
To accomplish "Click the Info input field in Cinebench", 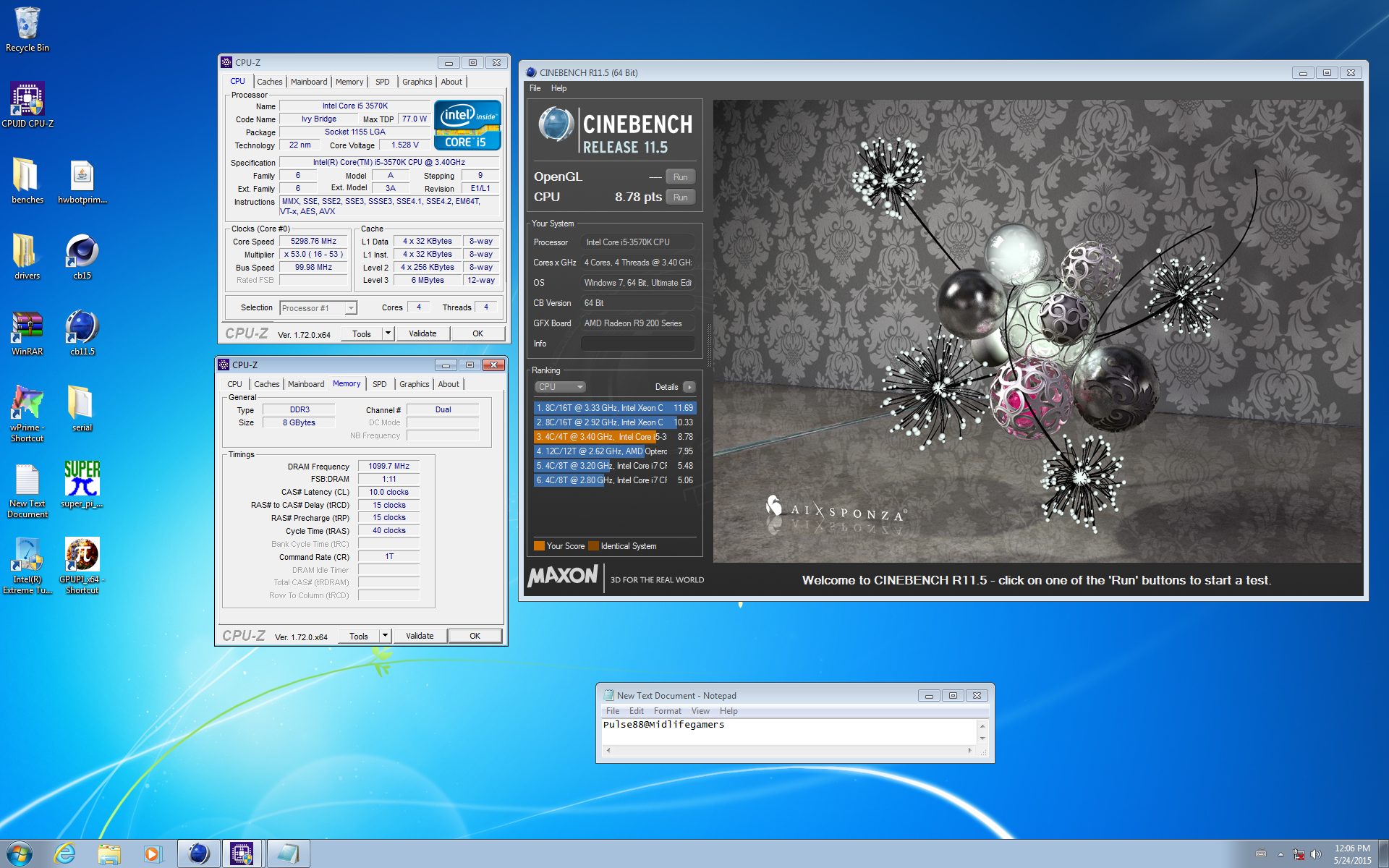I will pos(637,344).
